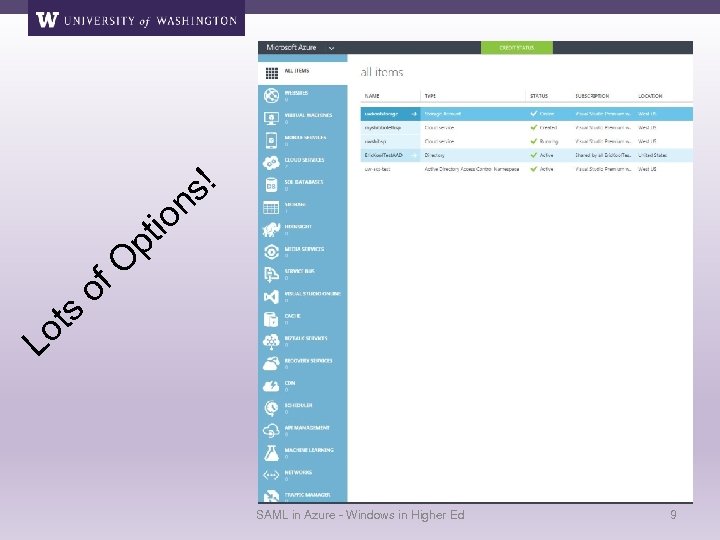
Task: Click the BizTalk Services icon
Action: coord(271,341)
